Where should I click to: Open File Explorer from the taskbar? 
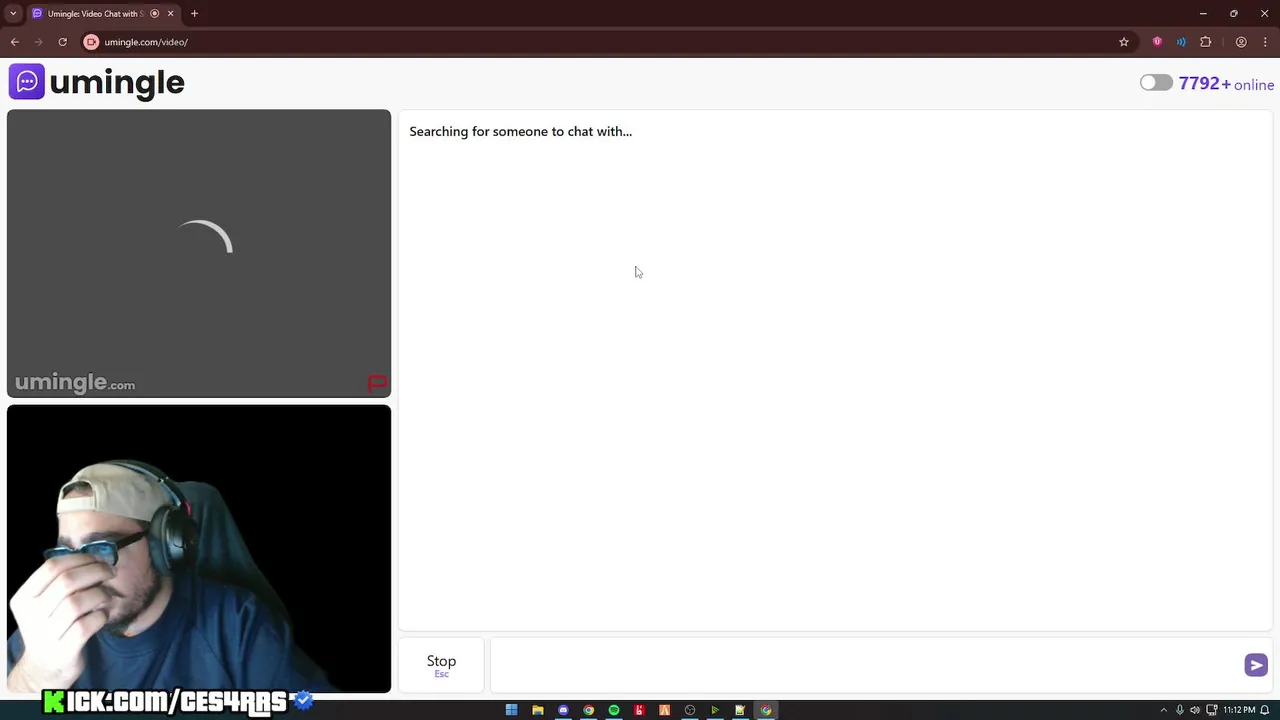pos(537,710)
